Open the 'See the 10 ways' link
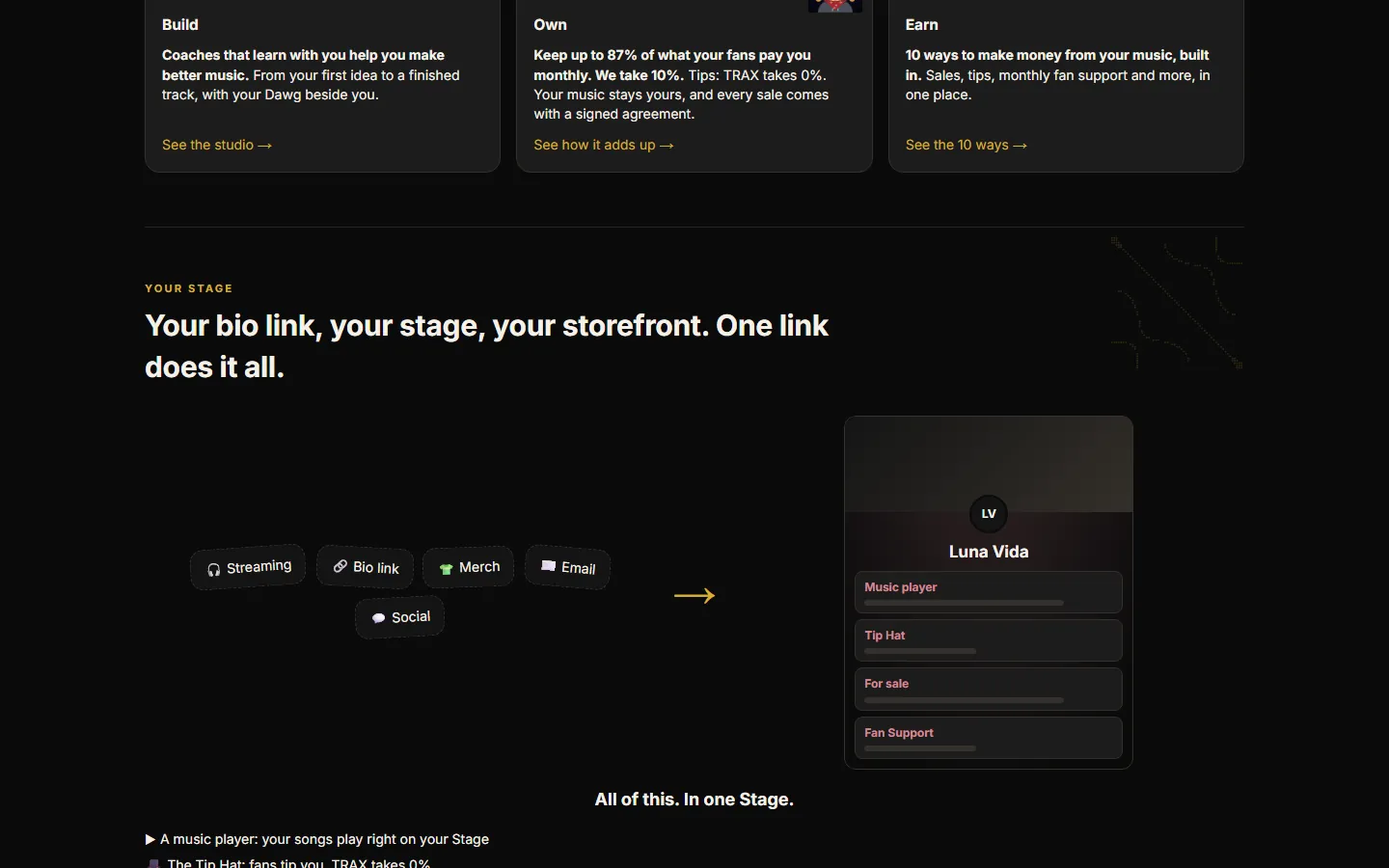Image resolution: width=1389 pixels, height=868 pixels. pyautogui.click(x=967, y=145)
